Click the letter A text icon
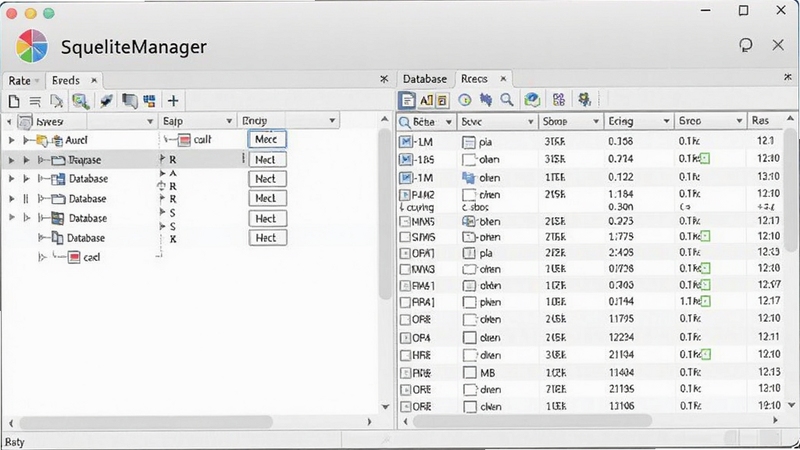The width and height of the screenshot is (800, 450). point(426,101)
